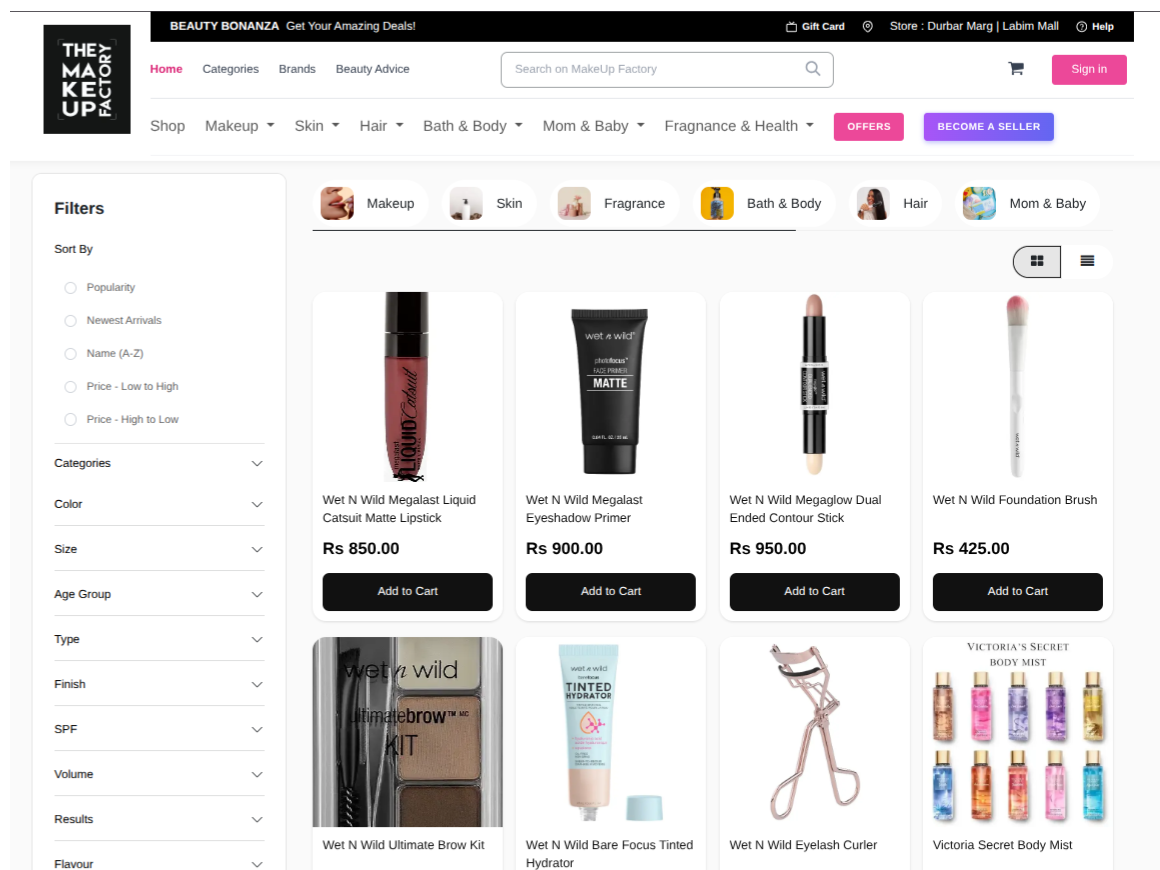Image resolution: width=1160 pixels, height=870 pixels.
Task: Open the Ultimate Brow Kit product image
Action: tap(408, 732)
